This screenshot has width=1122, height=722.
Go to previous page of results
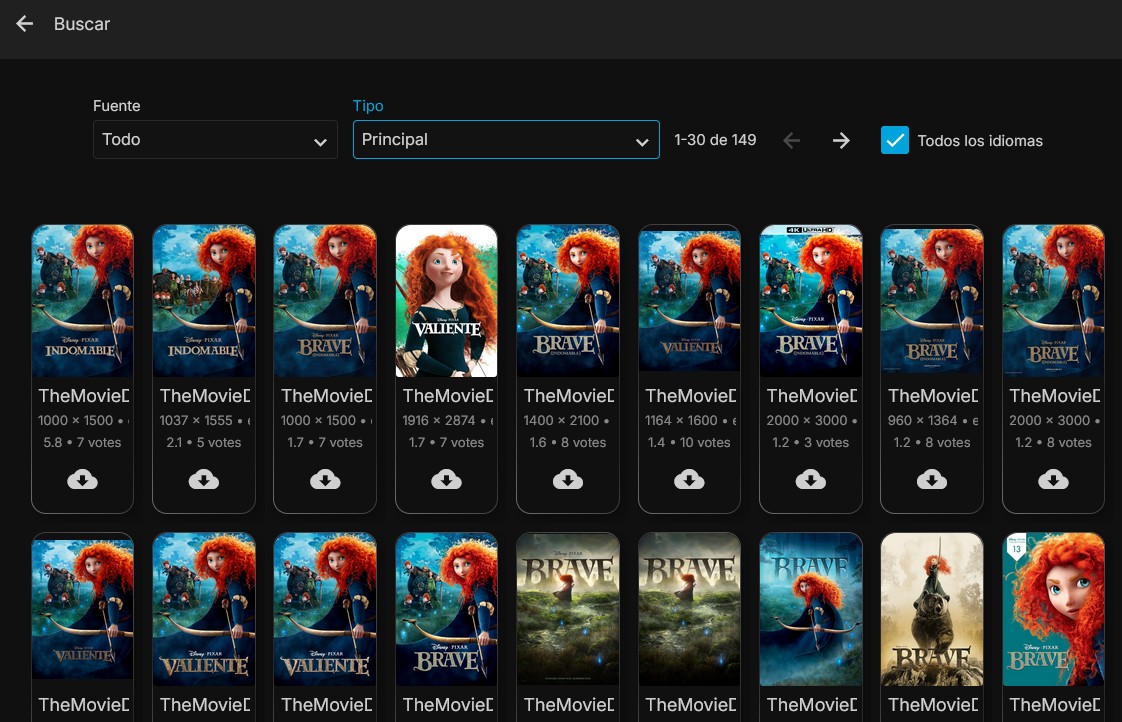coord(792,141)
